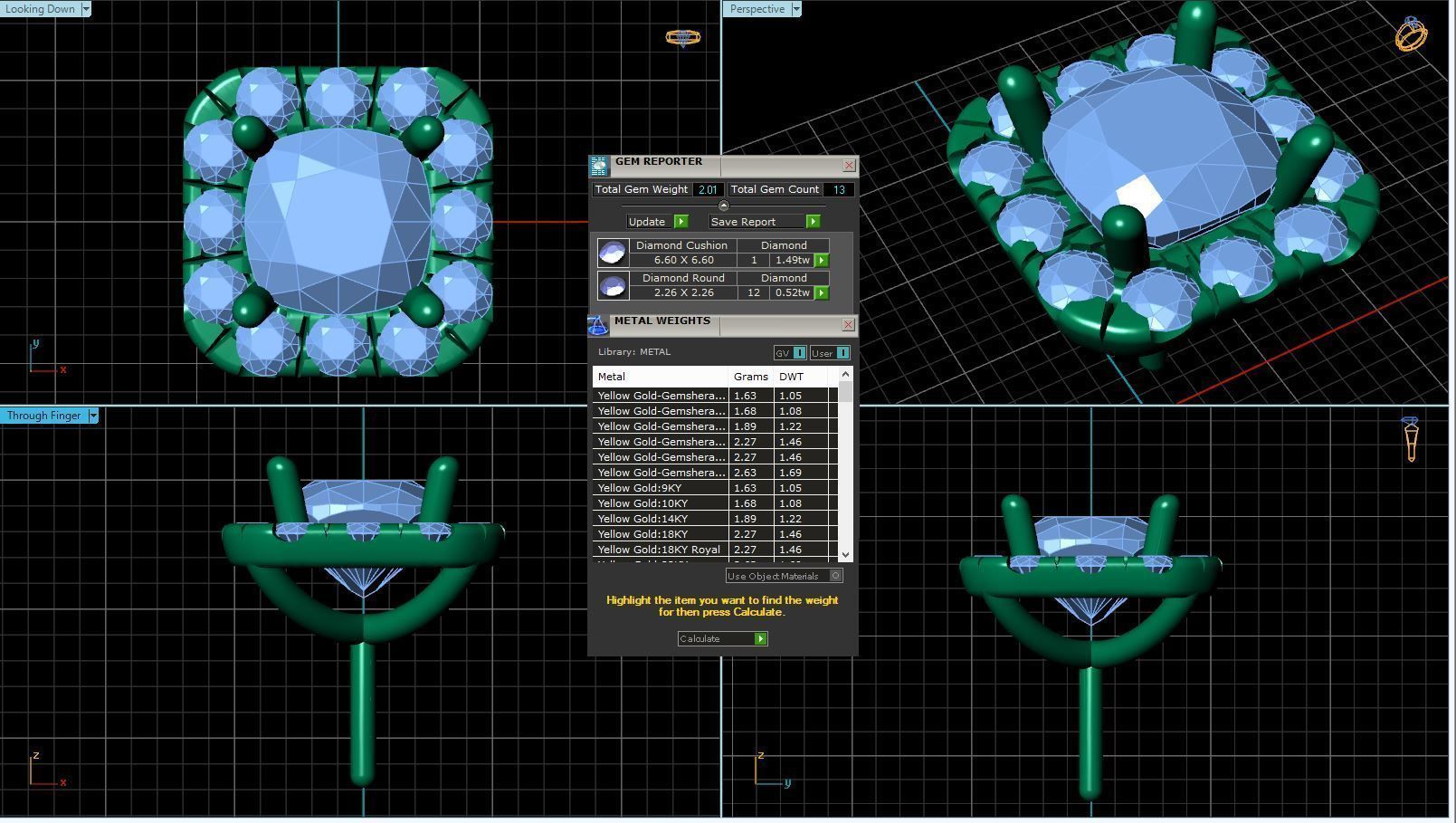Screen dimensions: 1456x823
Task: Click the Save Report button
Action: pyautogui.click(x=765, y=222)
